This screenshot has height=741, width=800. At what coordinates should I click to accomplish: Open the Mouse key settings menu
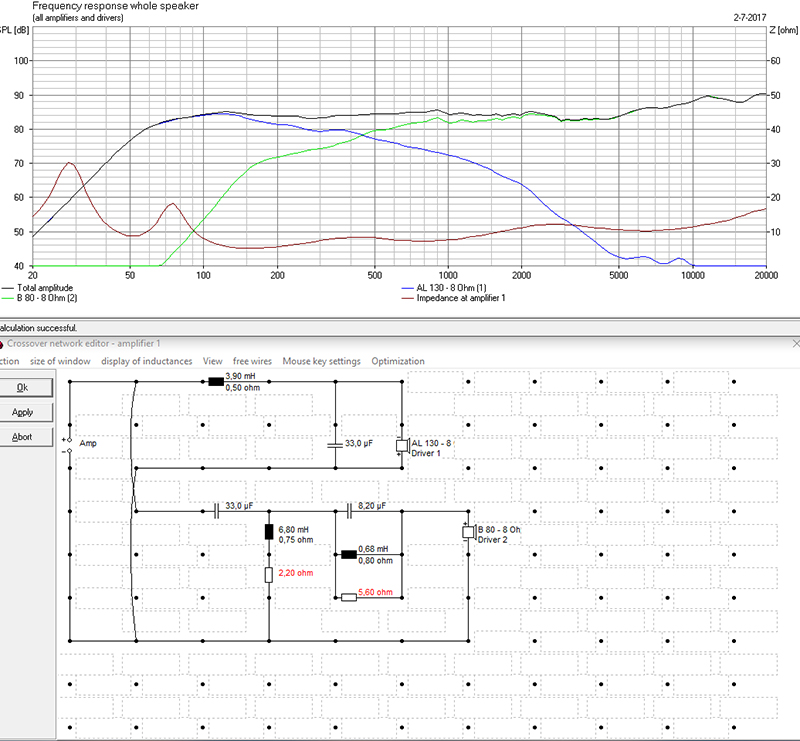(321, 361)
